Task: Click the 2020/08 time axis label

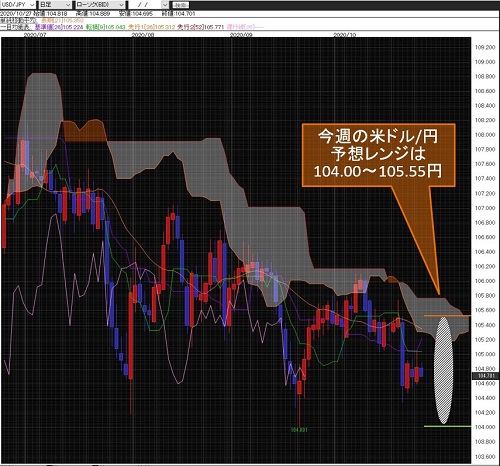Action: click(x=143, y=35)
